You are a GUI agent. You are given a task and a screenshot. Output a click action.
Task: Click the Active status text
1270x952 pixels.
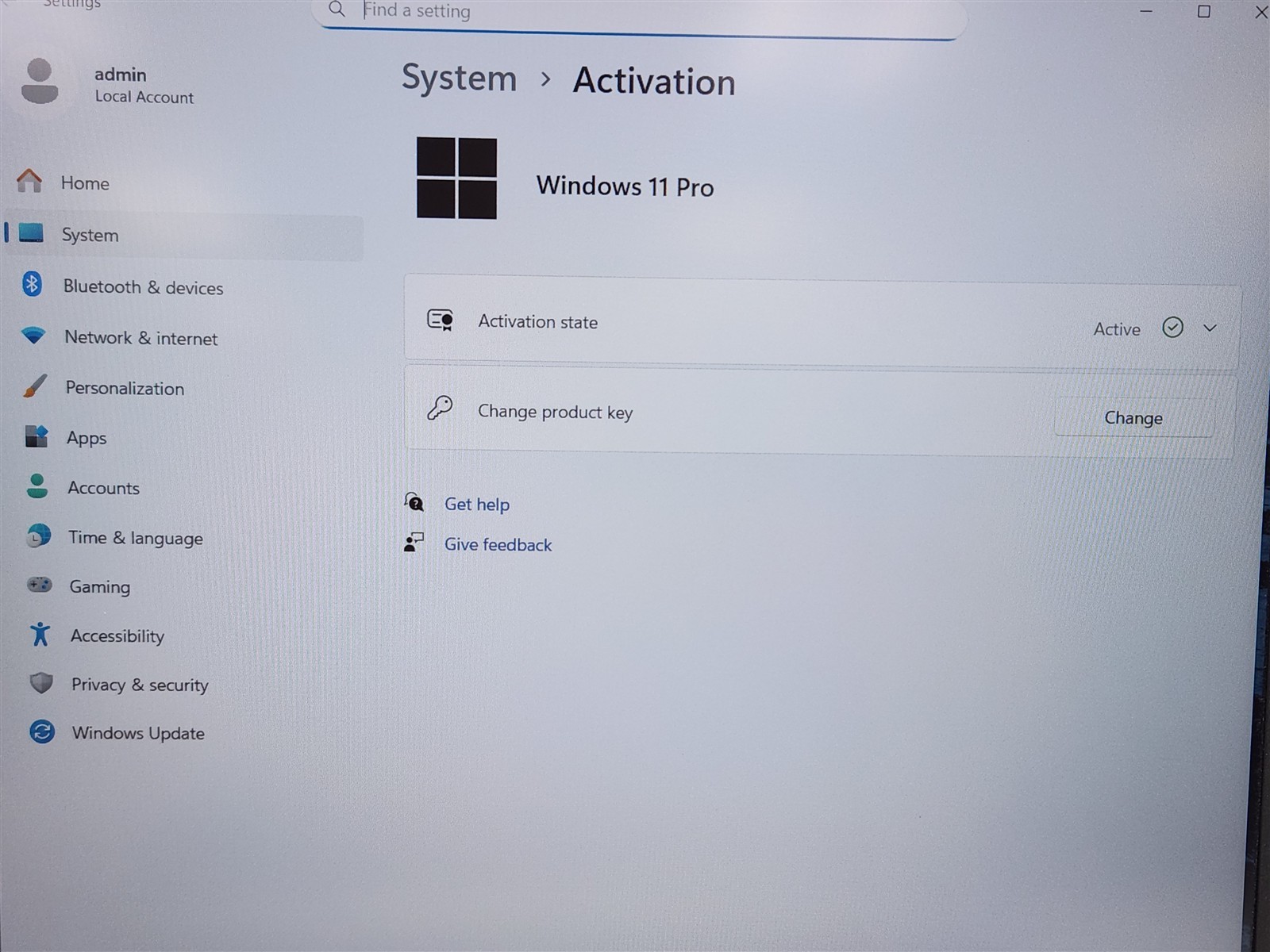click(x=1117, y=329)
